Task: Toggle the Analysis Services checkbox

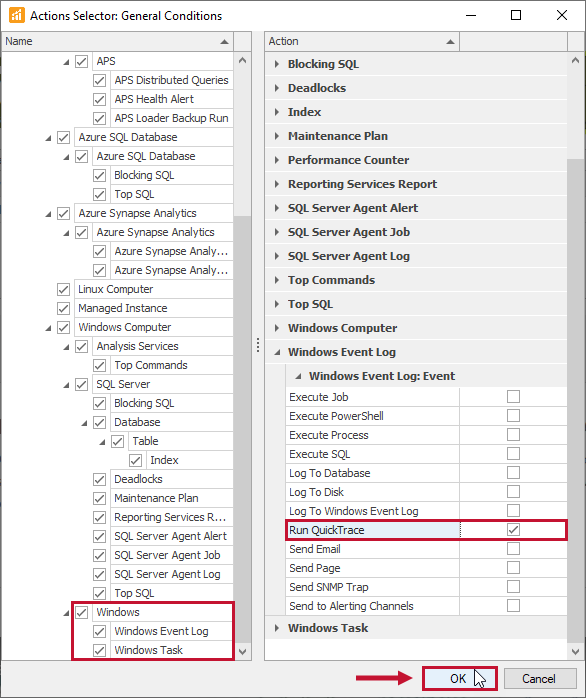Action: pyautogui.click(x=81, y=346)
